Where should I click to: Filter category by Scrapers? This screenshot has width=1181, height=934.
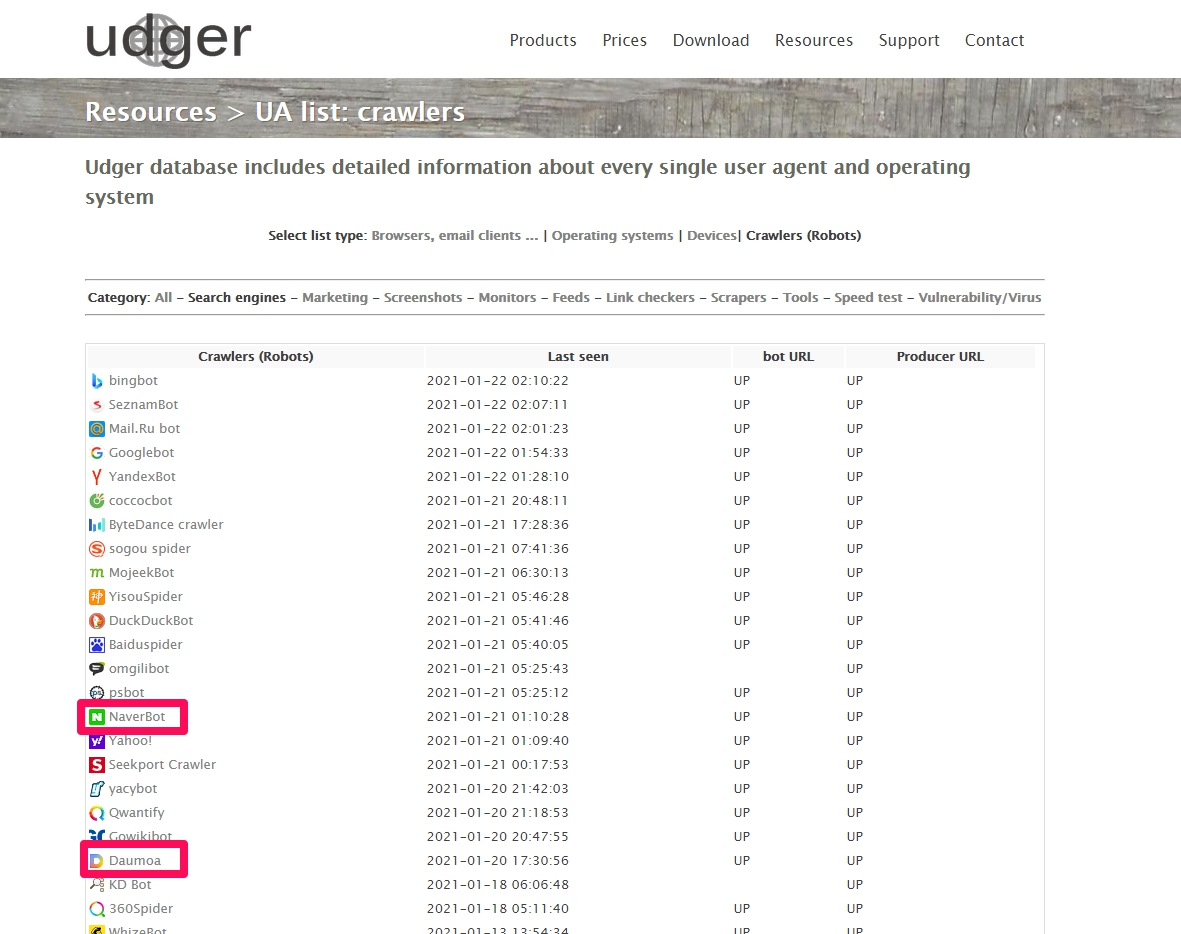[x=739, y=298]
